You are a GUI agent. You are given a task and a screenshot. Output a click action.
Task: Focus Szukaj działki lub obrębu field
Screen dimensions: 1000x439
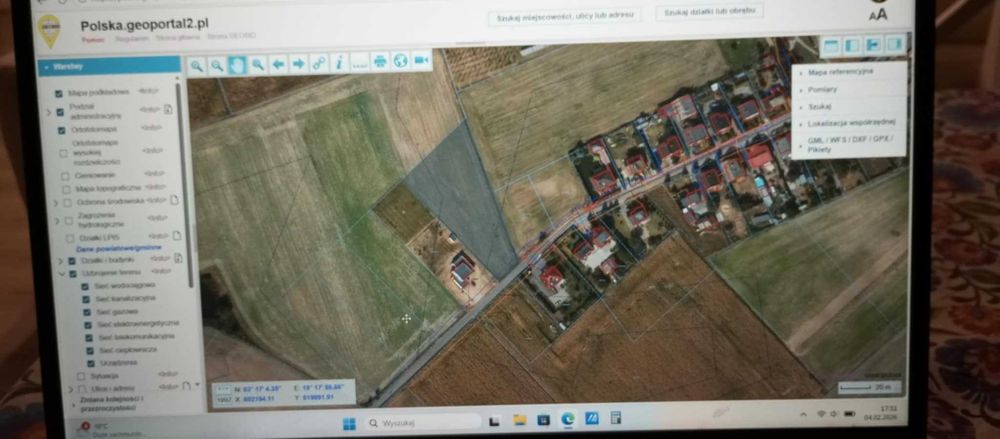coord(710,12)
